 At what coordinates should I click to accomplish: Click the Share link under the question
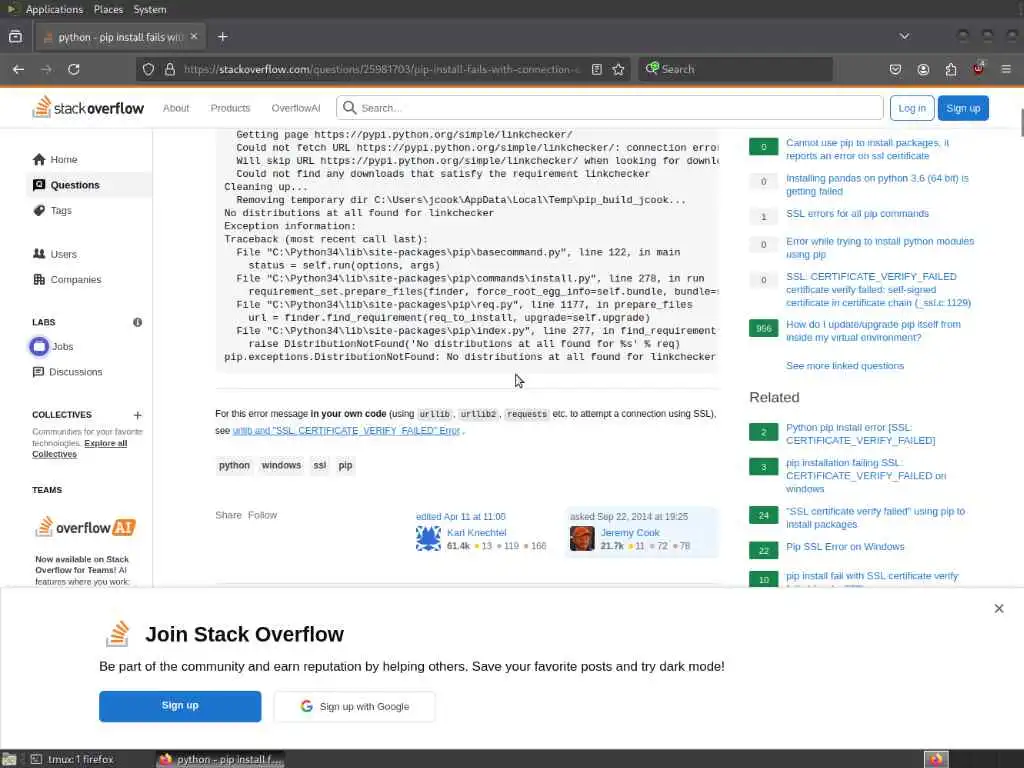click(229, 515)
